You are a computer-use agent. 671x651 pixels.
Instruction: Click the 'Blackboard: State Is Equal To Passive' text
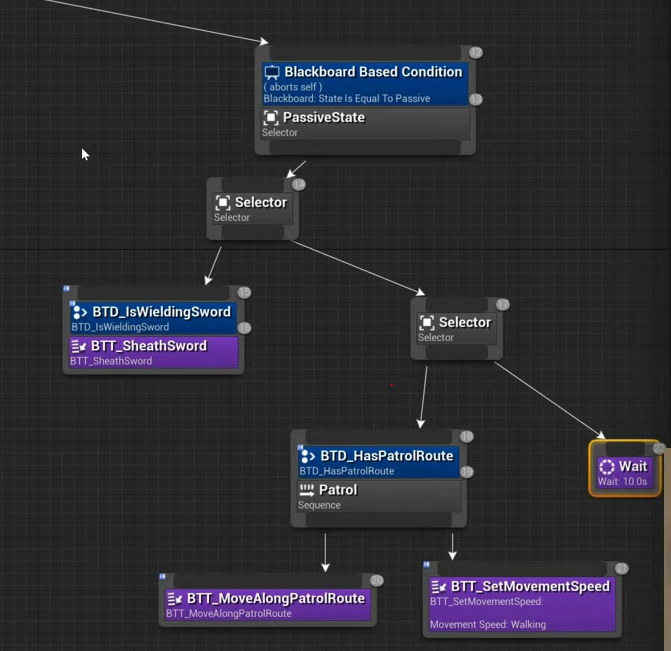tap(346, 99)
